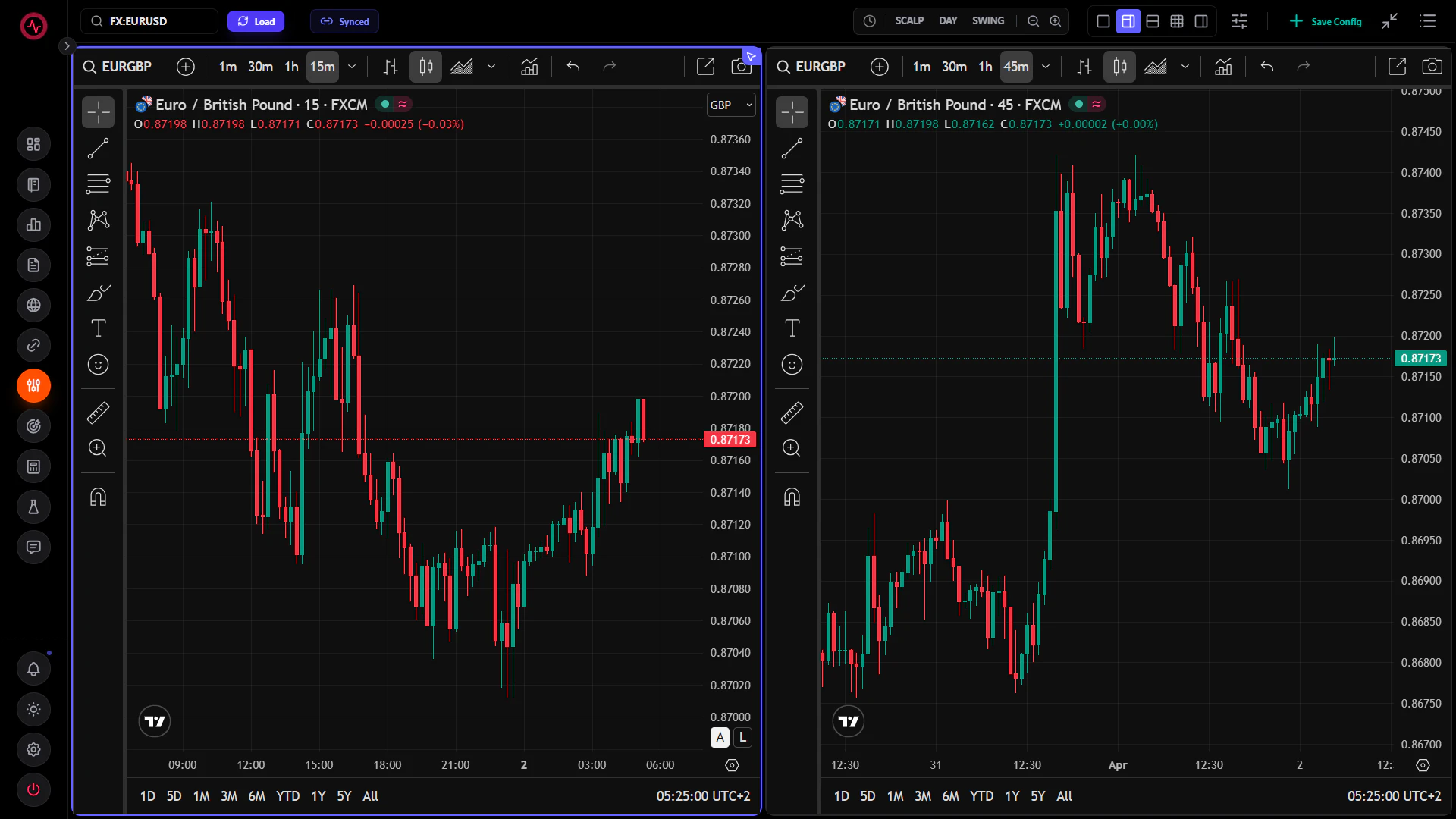Take snapshot with right chart camera icon

click(1432, 67)
